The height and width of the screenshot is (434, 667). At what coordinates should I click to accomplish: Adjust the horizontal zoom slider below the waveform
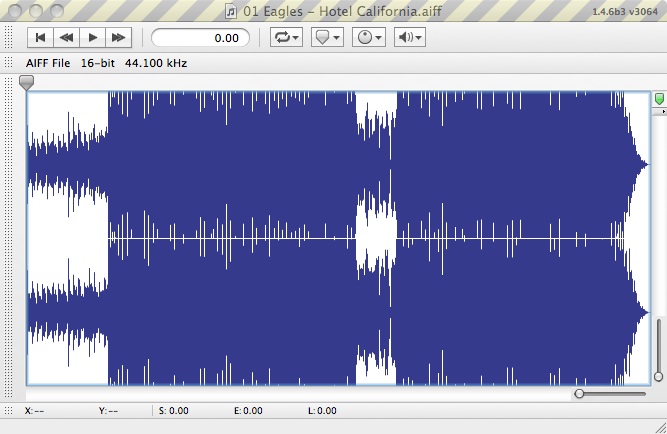(579, 394)
